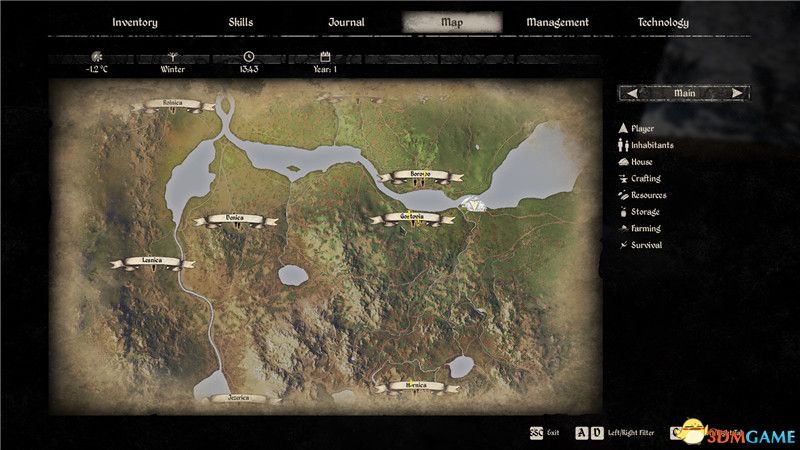Go to next map filter with right arrow
Image resolution: width=800 pixels, height=450 pixels.
click(737, 93)
